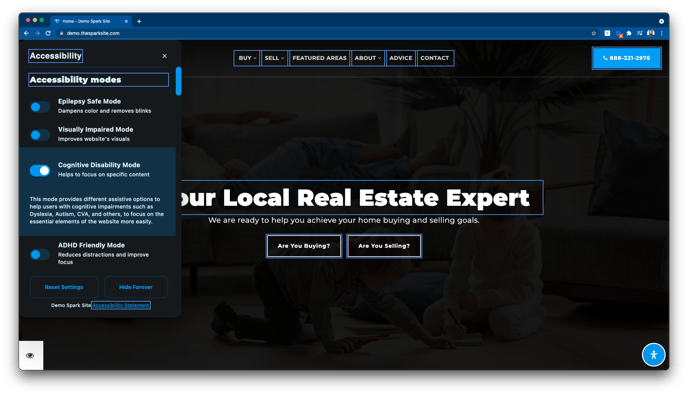Open the Accessibility Statement link
The image size is (688, 395).
(121, 305)
